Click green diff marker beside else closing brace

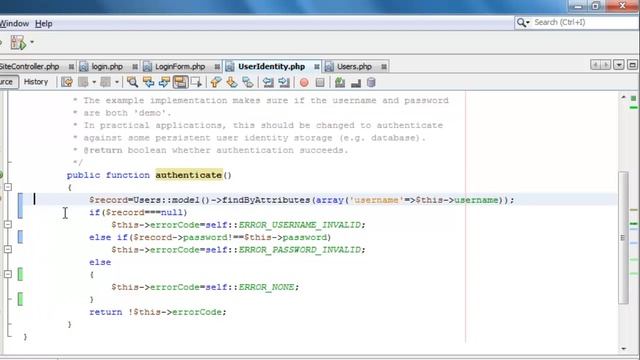20,299
